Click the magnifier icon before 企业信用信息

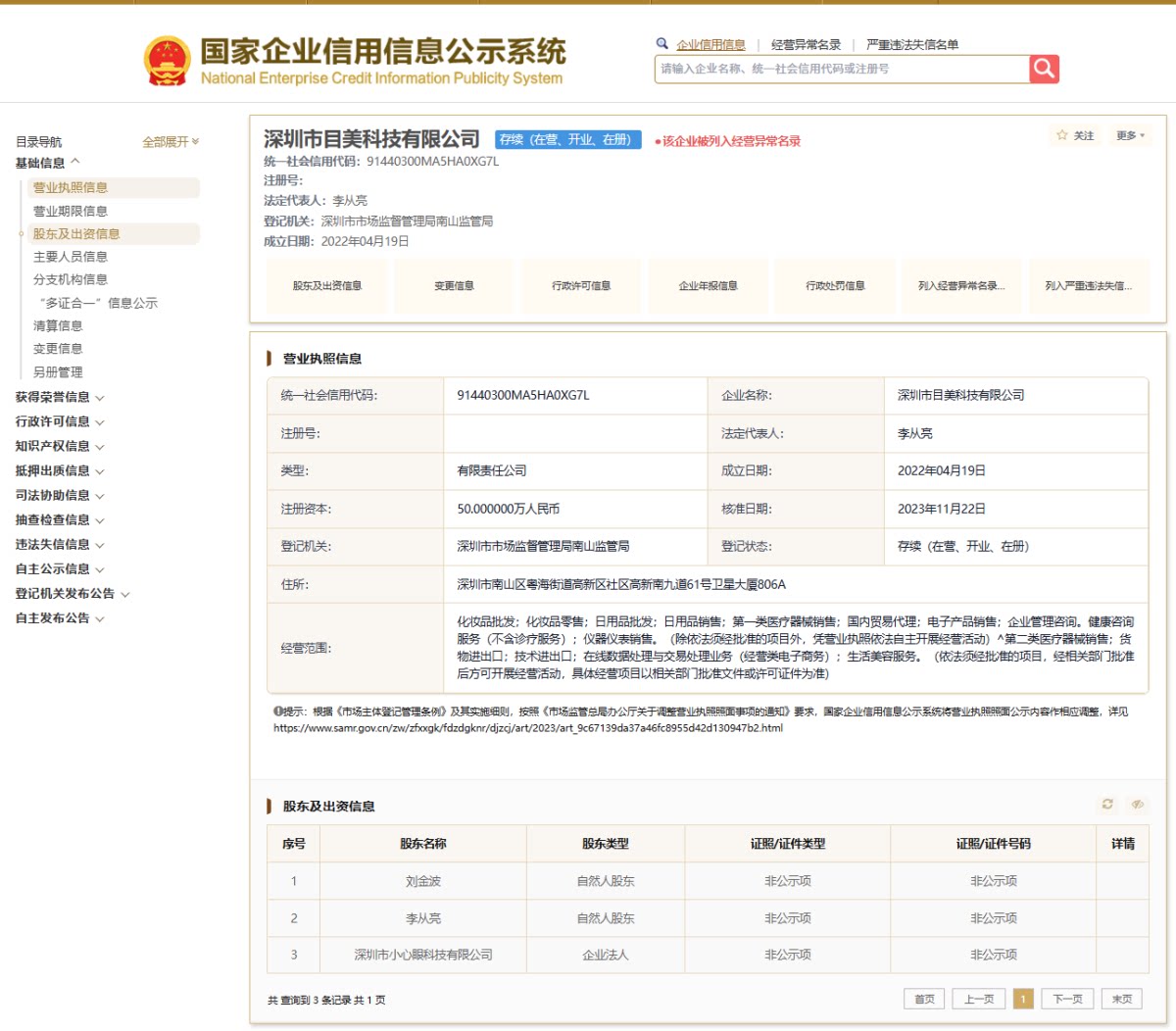[x=662, y=43]
